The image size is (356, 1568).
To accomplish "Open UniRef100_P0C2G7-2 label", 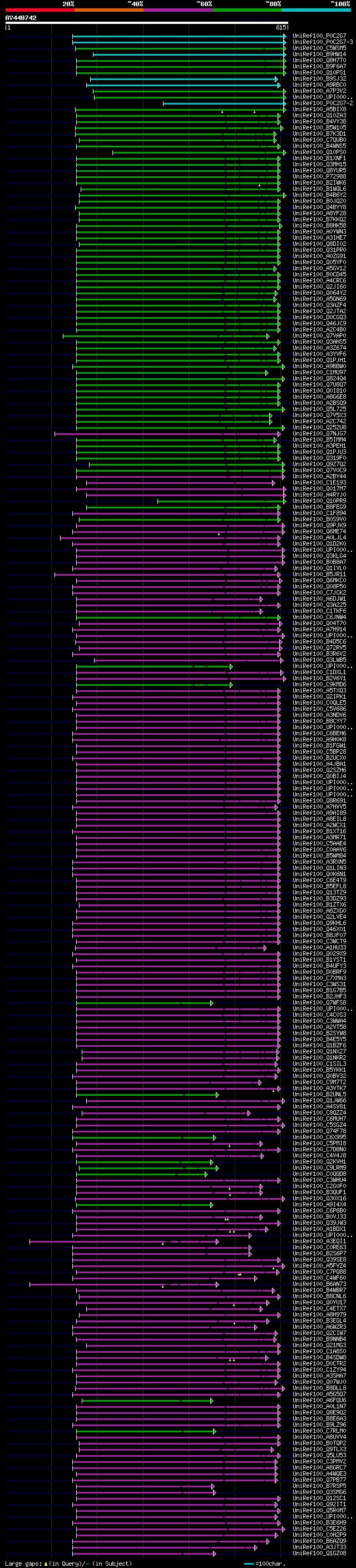I will [x=323, y=103].
